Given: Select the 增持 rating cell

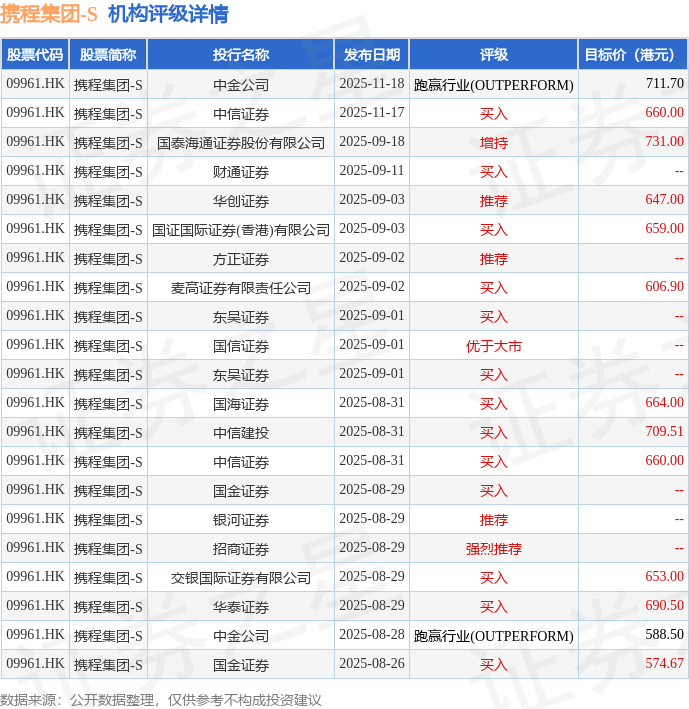Looking at the screenshot, I should [x=494, y=143].
